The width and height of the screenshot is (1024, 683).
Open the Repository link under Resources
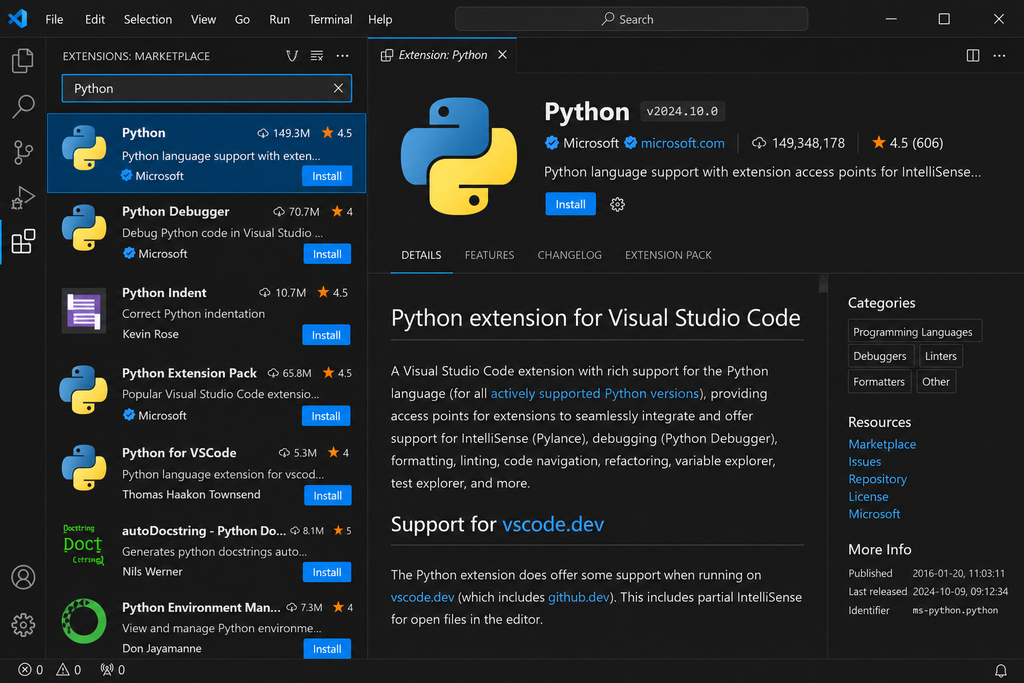(877, 479)
